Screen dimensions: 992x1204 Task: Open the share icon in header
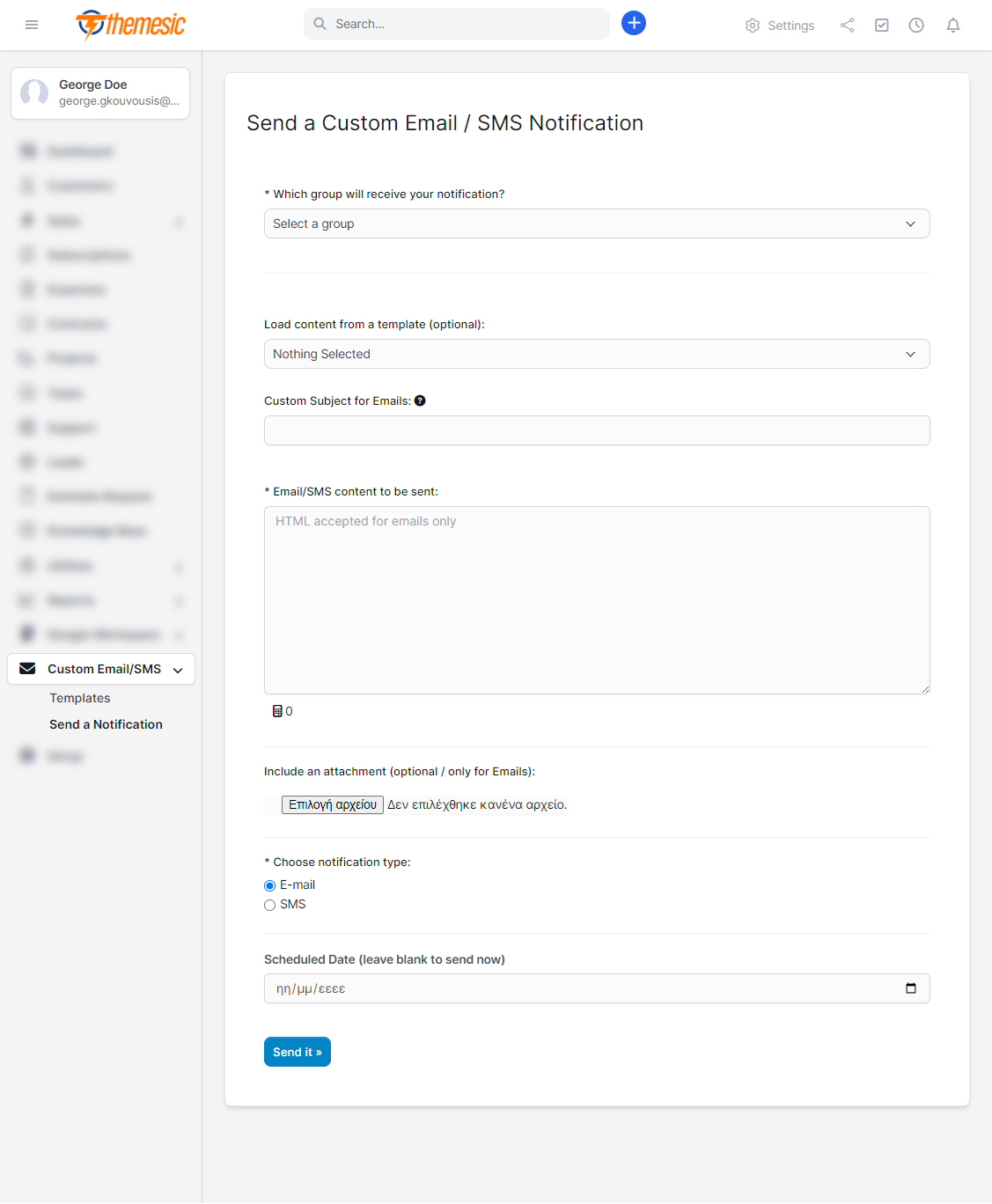coord(847,26)
